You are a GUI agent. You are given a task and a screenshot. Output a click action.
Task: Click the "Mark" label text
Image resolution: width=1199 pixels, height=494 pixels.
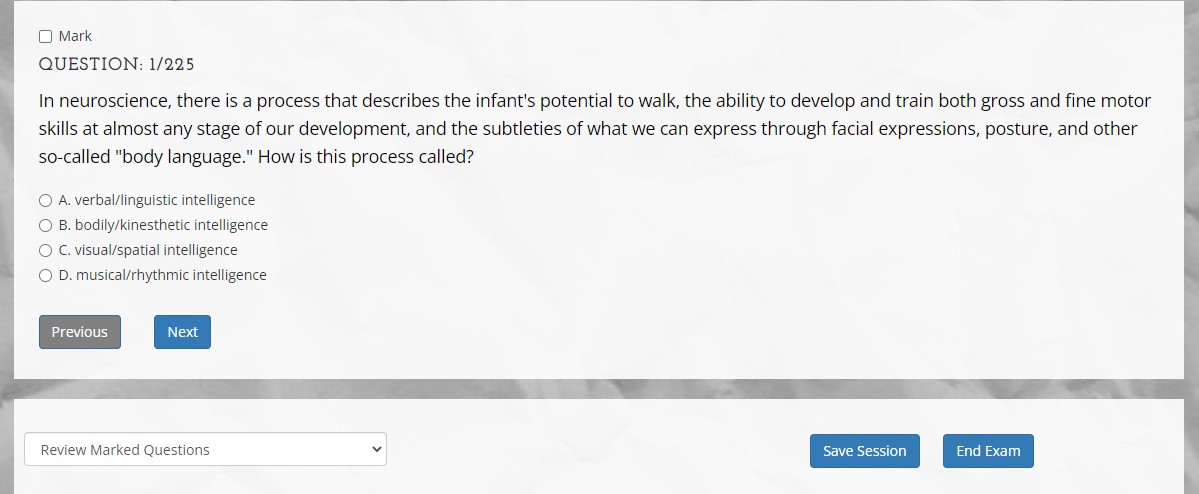pos(75,36)
